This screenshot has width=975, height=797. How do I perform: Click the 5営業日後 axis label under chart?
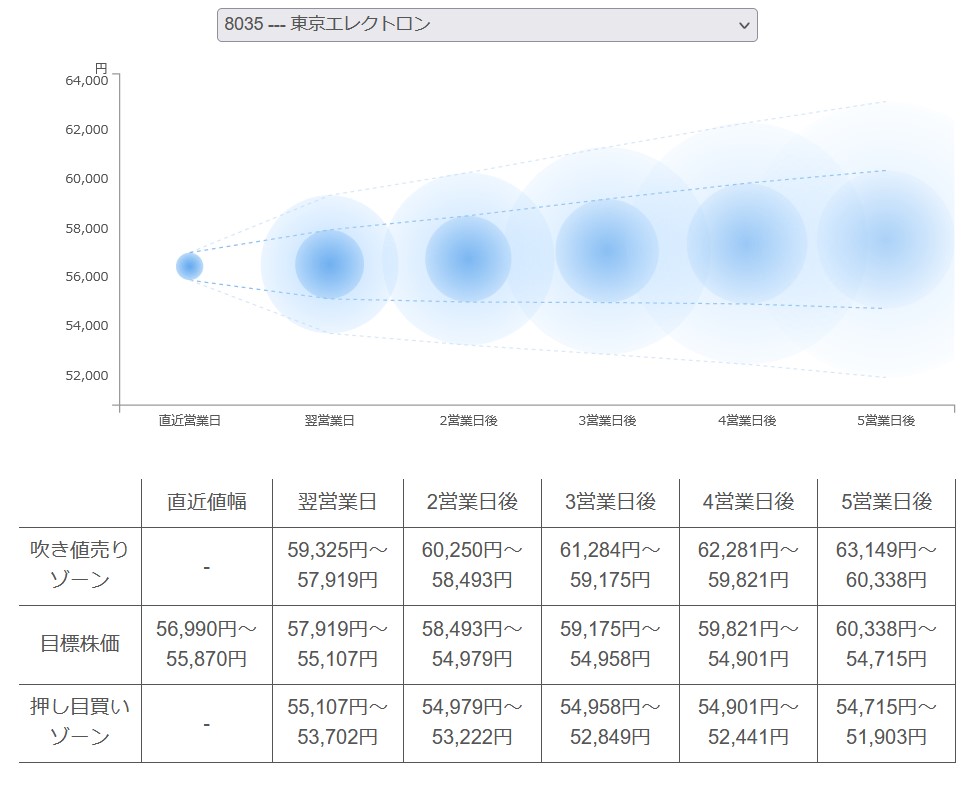[x=886, y=421]
